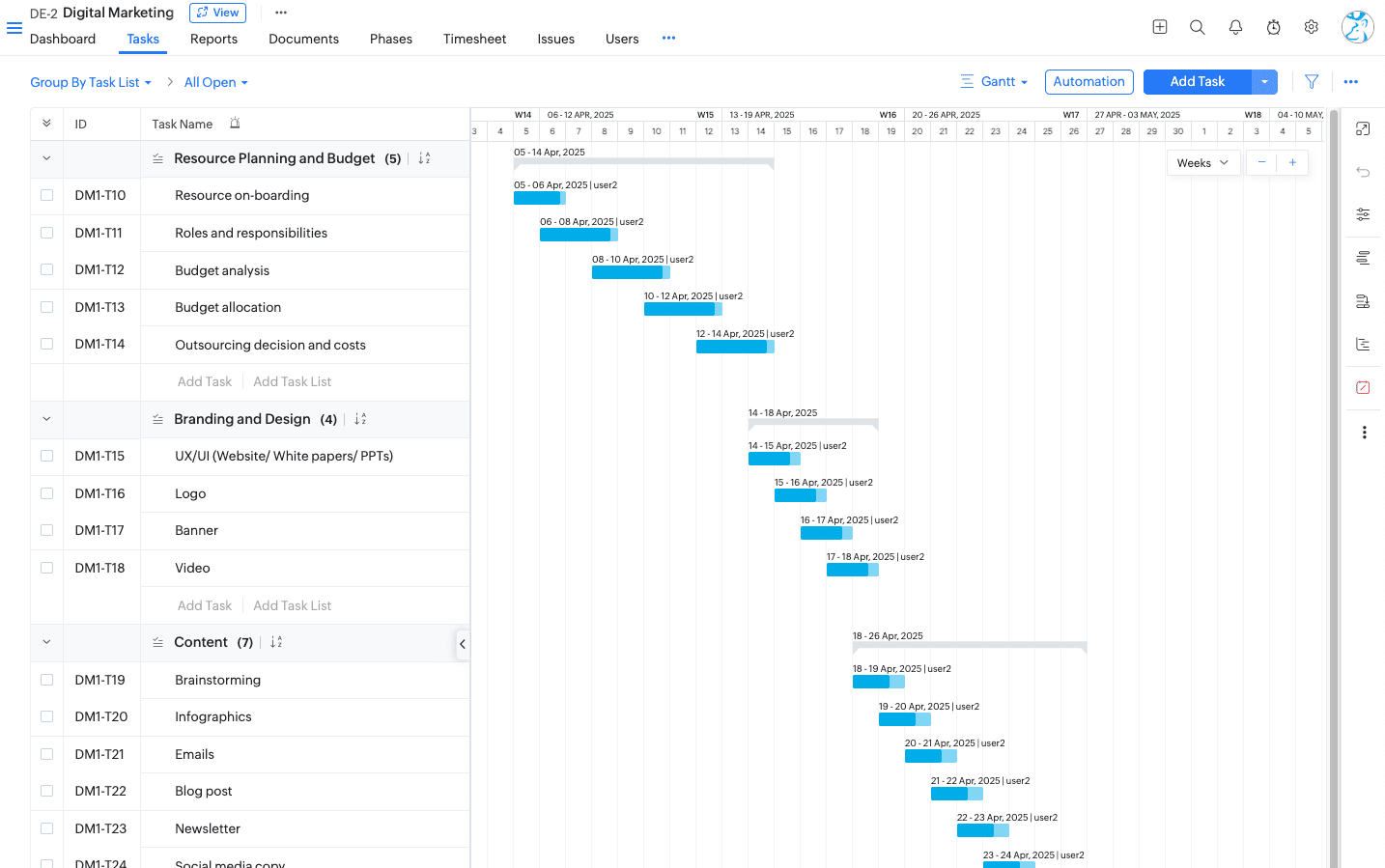1385x868 pixels.
Task: Collapse all task lists with double chevron
Action: (46, 124)
